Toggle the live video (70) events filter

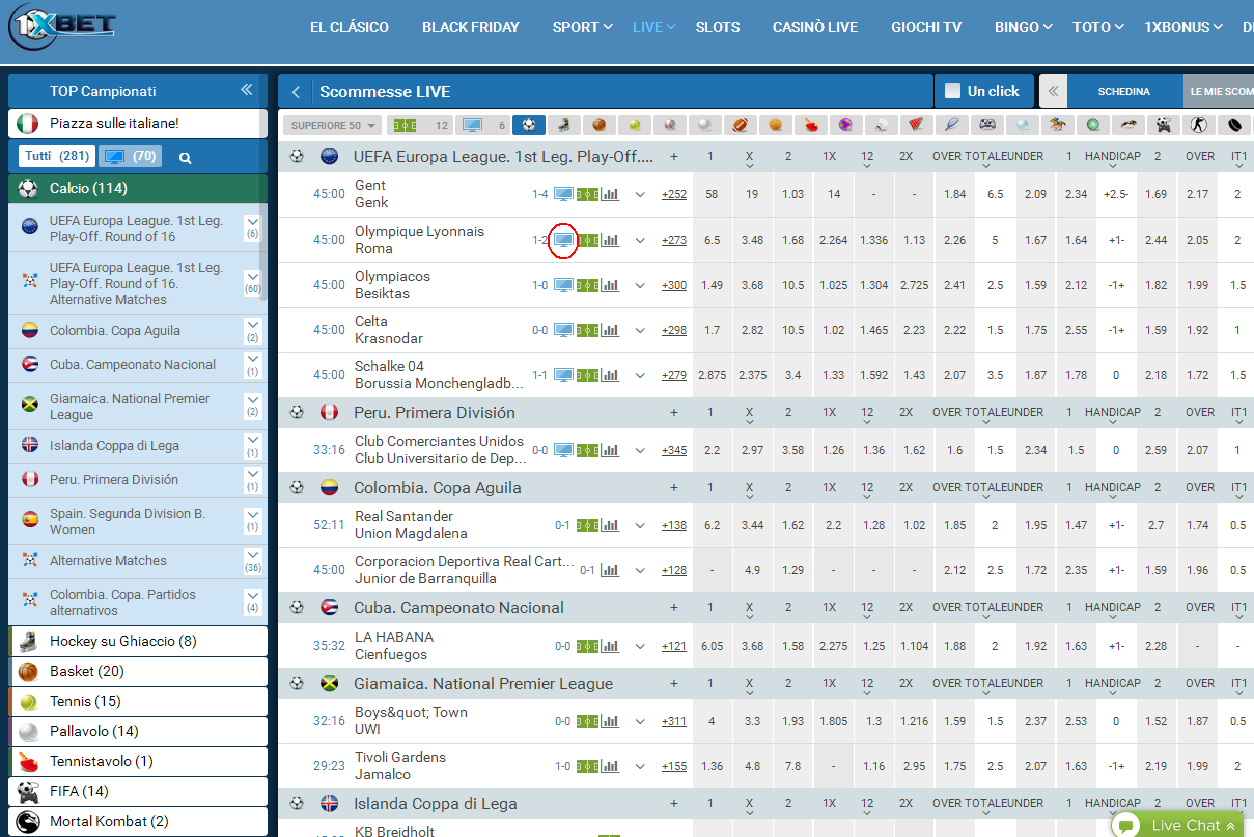(x=130, y=156)
